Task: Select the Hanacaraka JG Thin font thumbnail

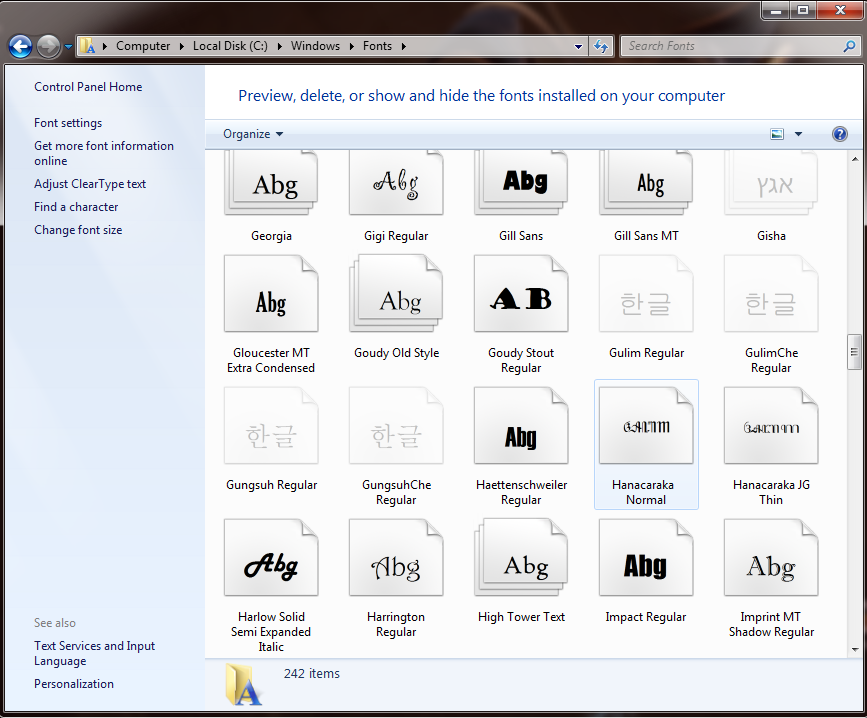Action: coord(771,428)
